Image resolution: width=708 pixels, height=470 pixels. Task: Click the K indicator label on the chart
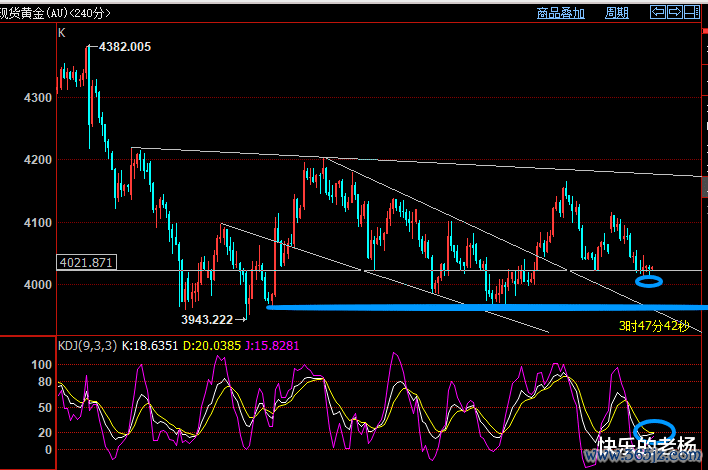point(61,33)
